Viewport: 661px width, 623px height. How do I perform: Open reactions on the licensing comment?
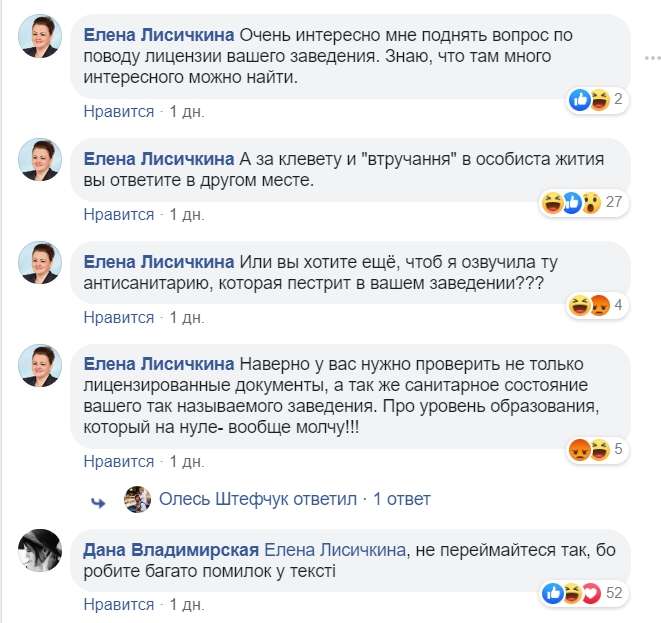[x=596, y=99]
